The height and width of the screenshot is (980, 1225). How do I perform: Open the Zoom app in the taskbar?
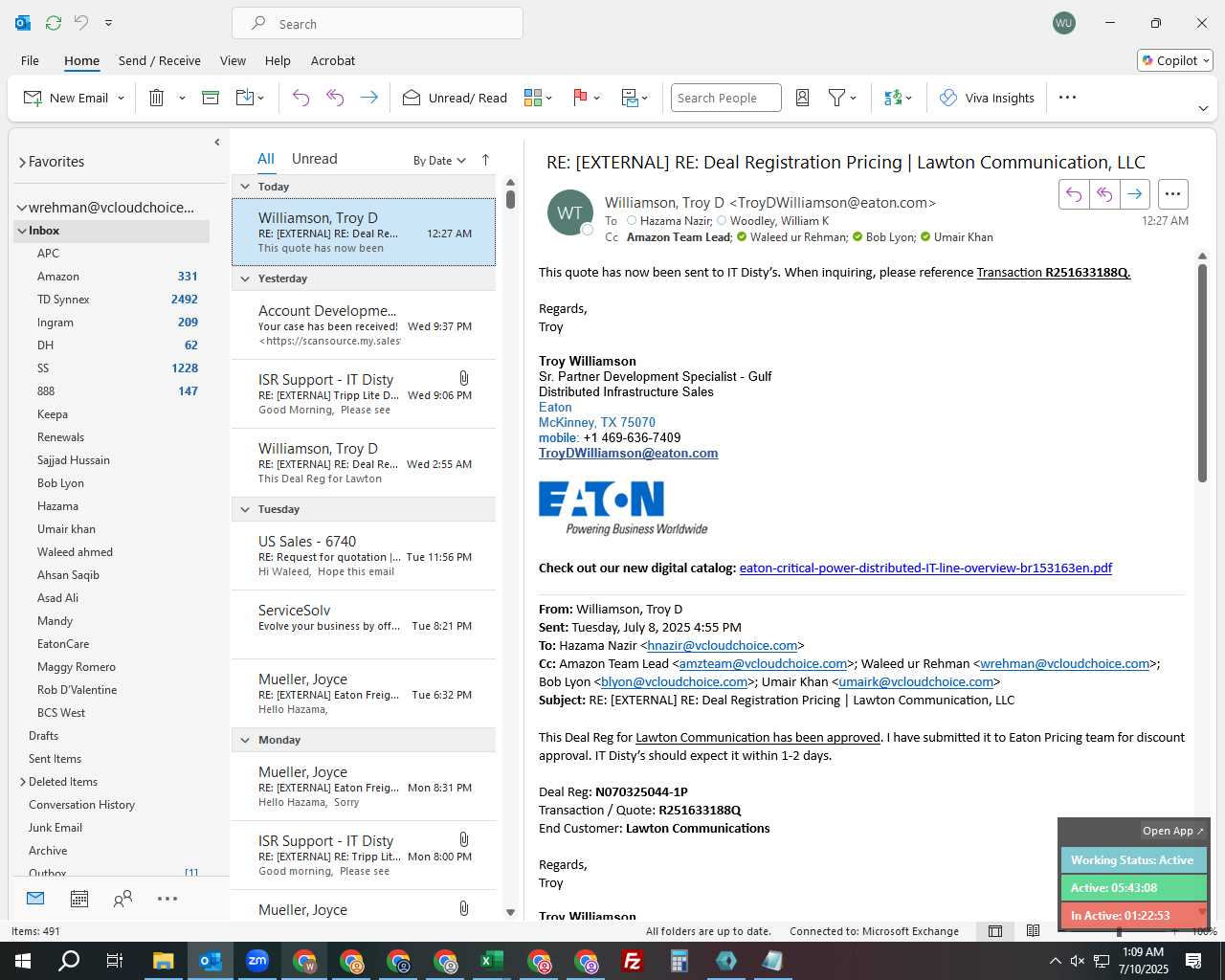tap(257, 961)
